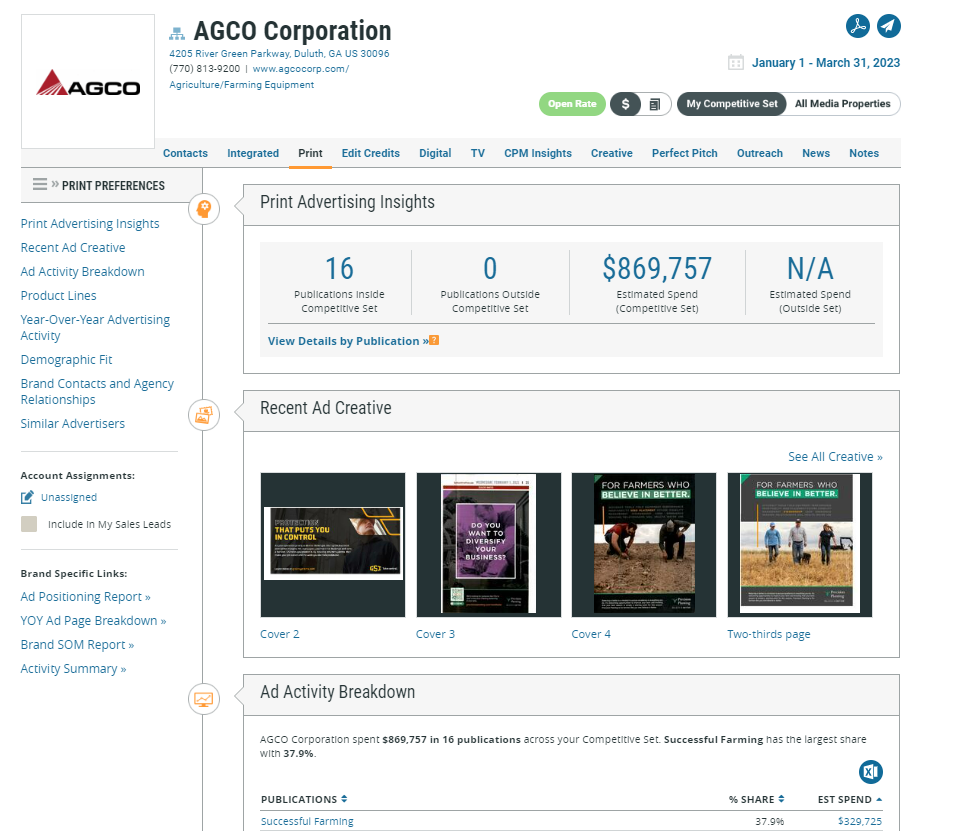The image size is (965, 831).
Task: Open January 1 - March 31, 2023 date range
Action: (x=826, y=63)
